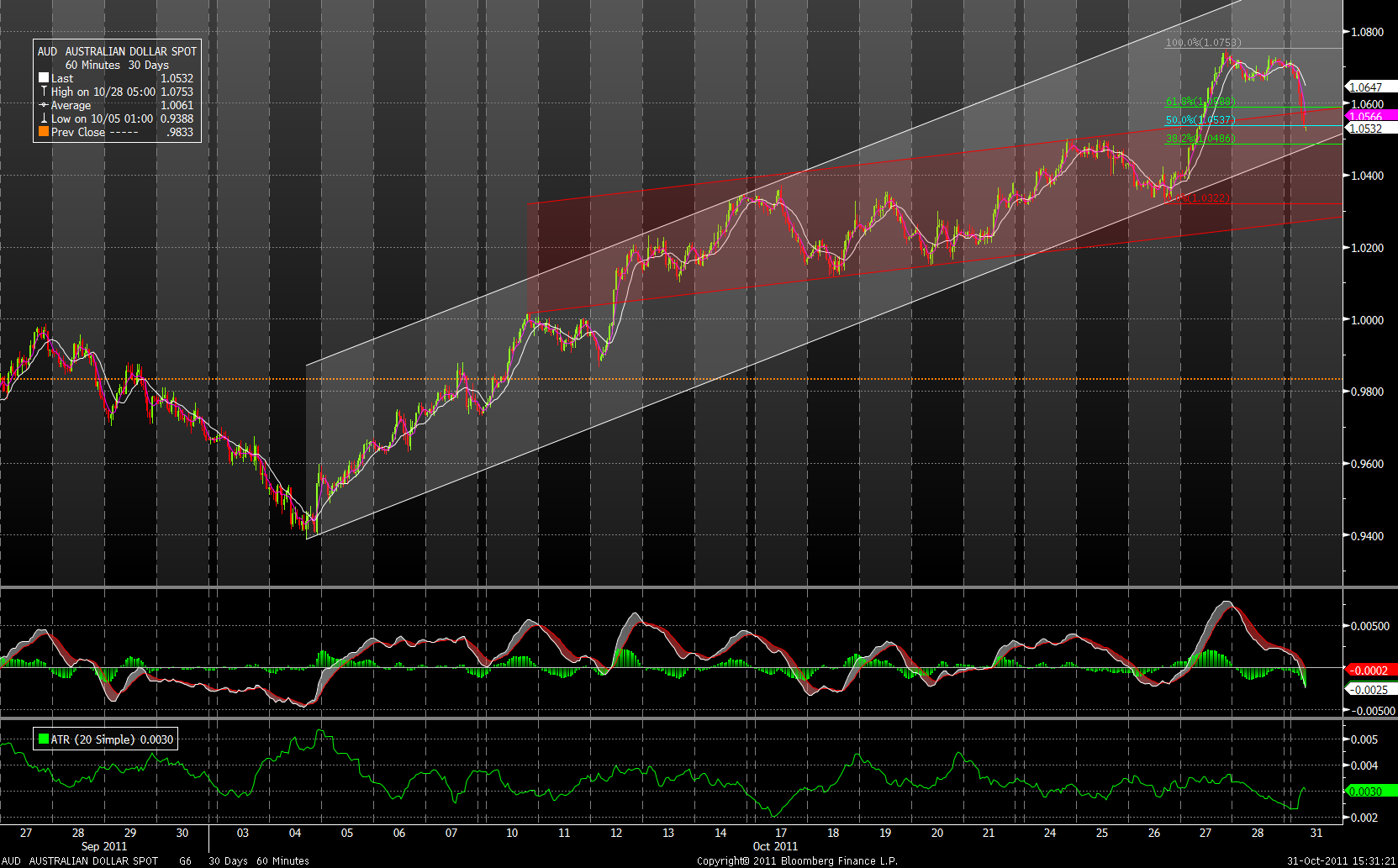
Task: Click the legend title AUD AUSTRALIAN DOLLAR SPOT
Action: pos(117,51)
